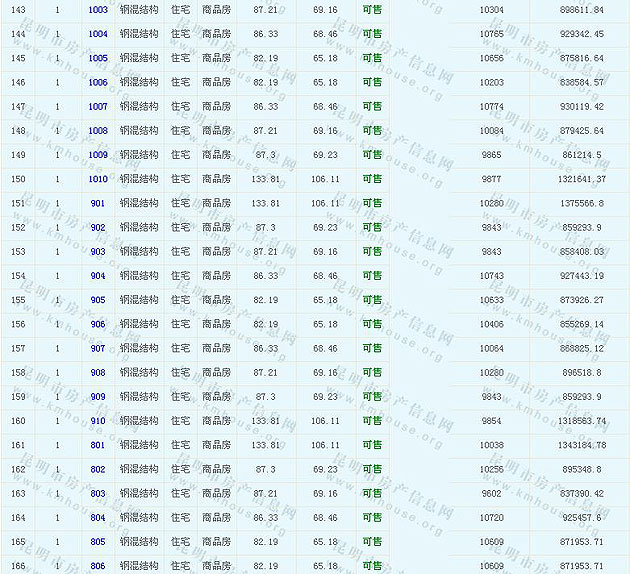The height and width of the screenshot is (574, 630).
Task: Open the room 801 link
Action: click(97, 445)
